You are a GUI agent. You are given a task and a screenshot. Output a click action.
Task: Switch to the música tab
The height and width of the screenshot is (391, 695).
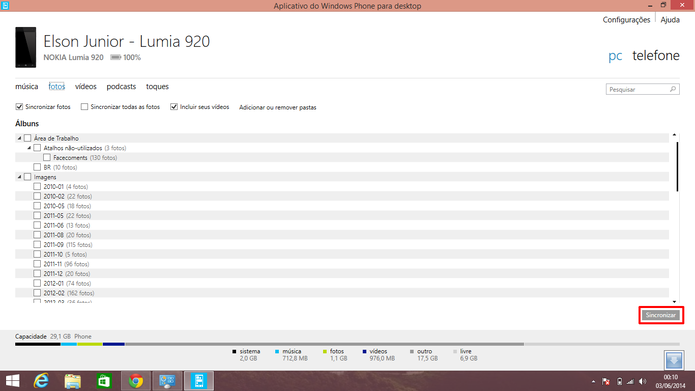tap(27, 86)
